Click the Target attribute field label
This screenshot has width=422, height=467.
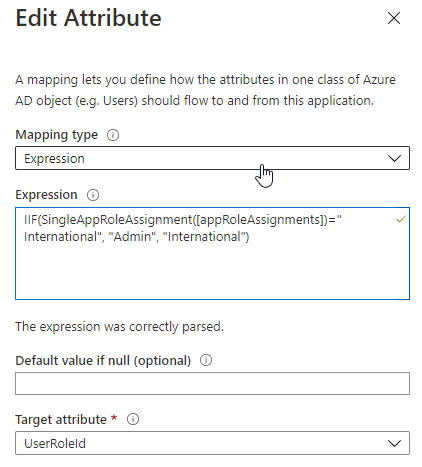coord(61,419)
